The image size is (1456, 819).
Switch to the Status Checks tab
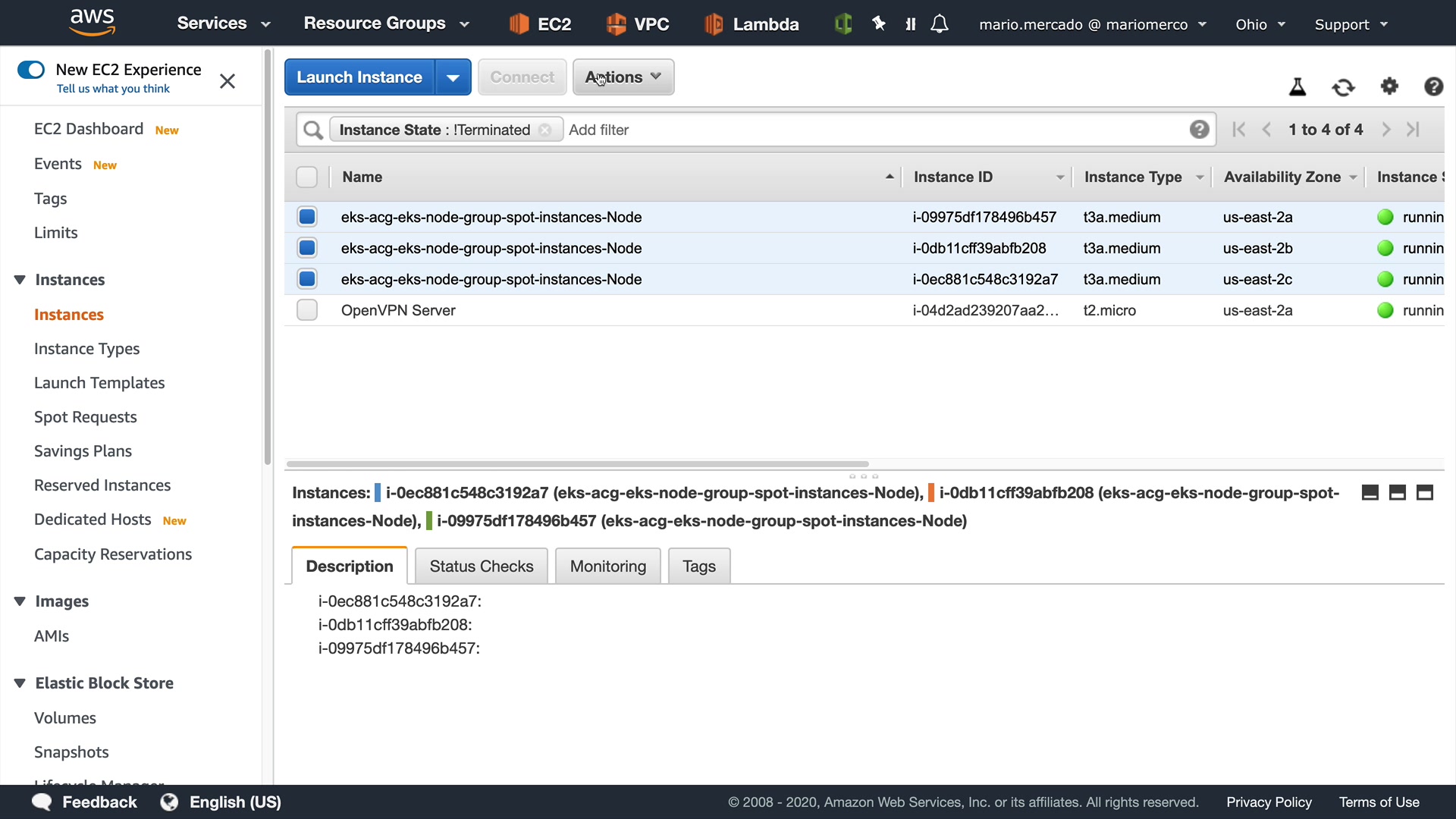(x=482, y=566)
